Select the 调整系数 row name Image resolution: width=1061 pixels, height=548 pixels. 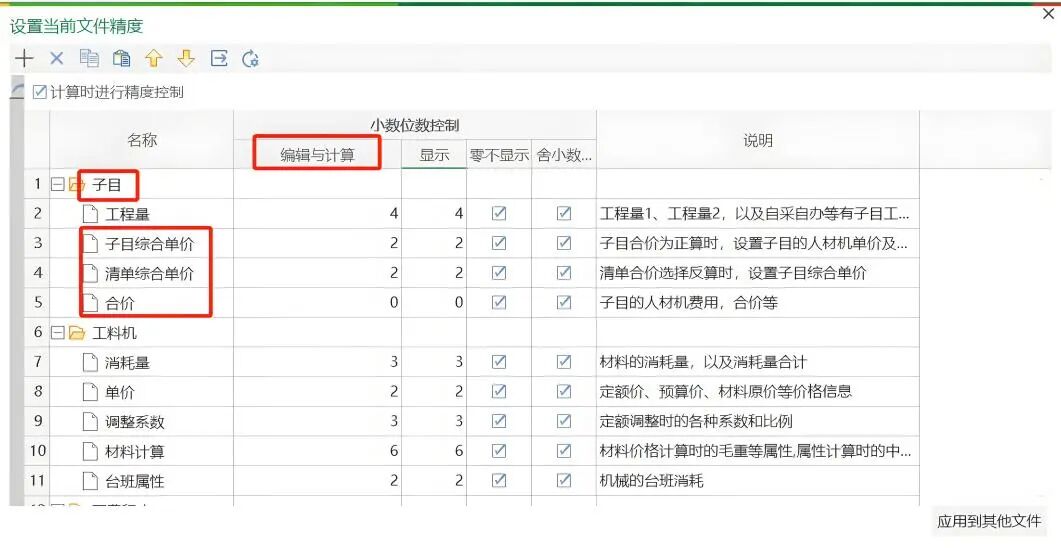coord(135,422)
